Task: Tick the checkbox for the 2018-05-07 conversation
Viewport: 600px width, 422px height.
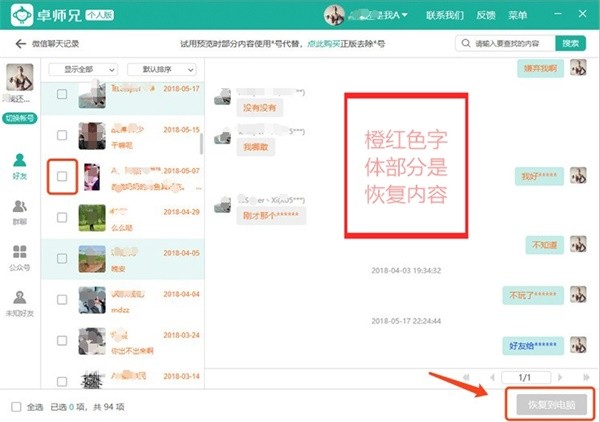Action: pyautogui.click(x=62, y=176)
